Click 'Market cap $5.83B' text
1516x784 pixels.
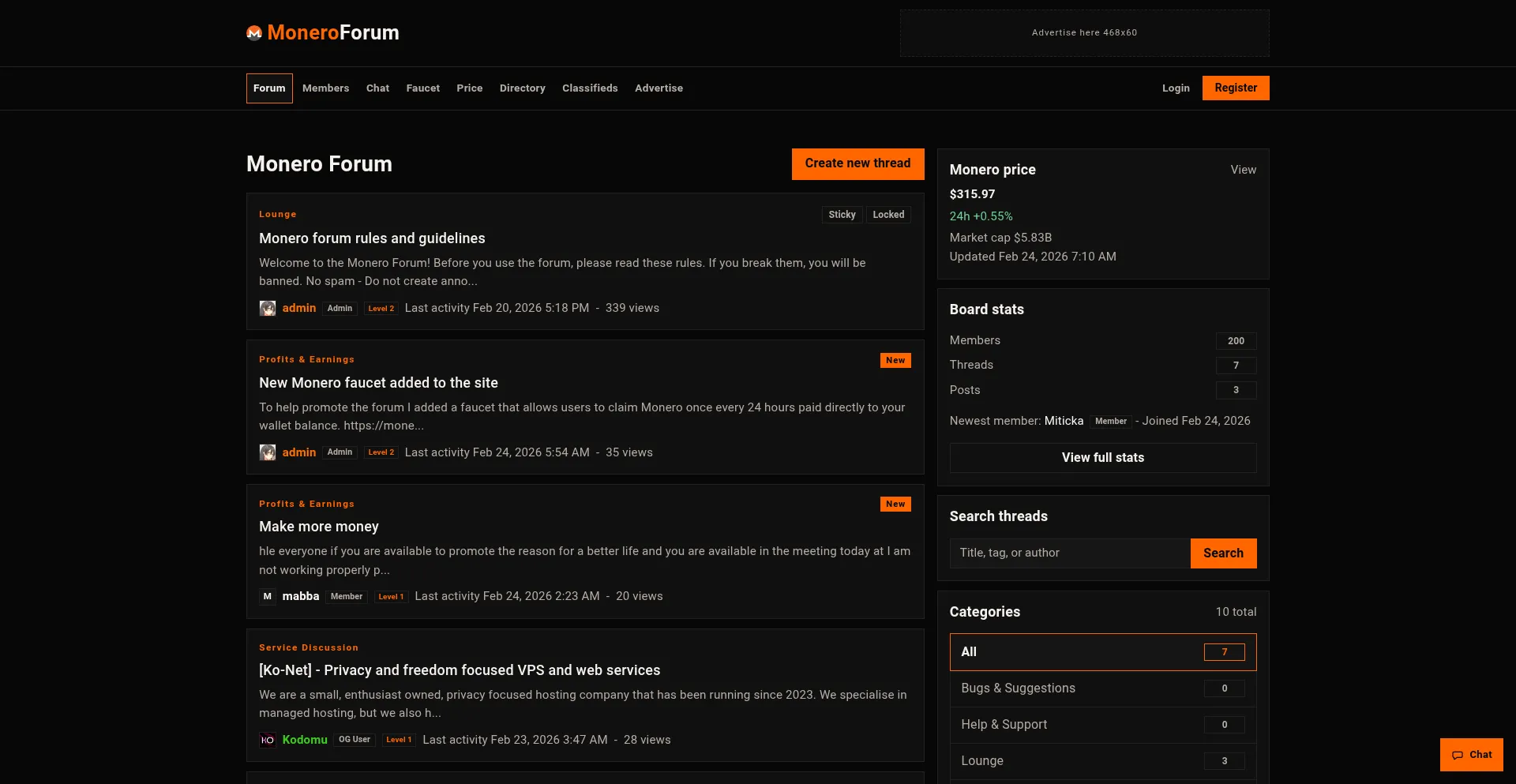coord(1000,238)
